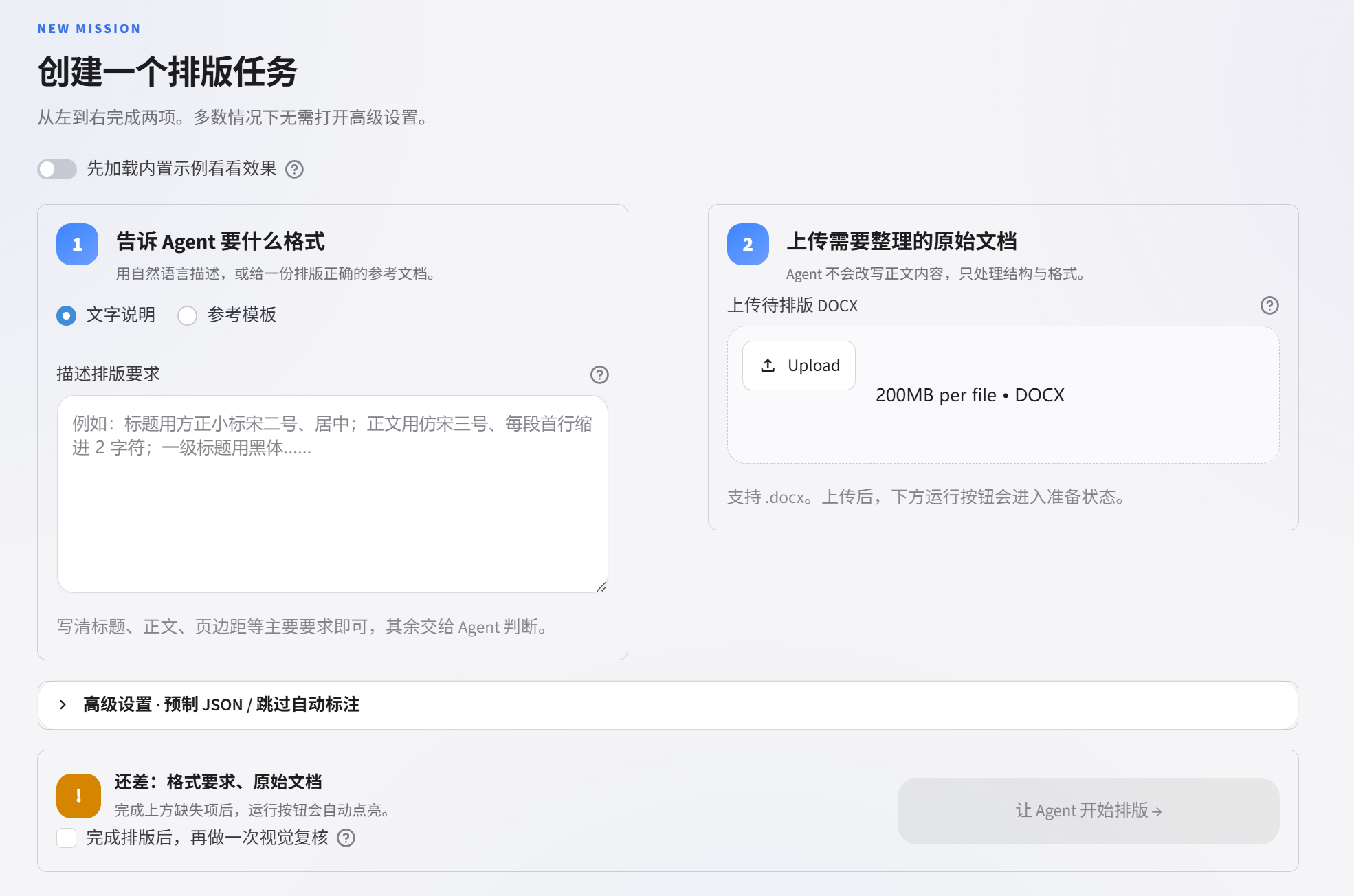Select the 参考模板 radio option
Image resolution: width=1354 pixels, height=896 pixels.
187,315
